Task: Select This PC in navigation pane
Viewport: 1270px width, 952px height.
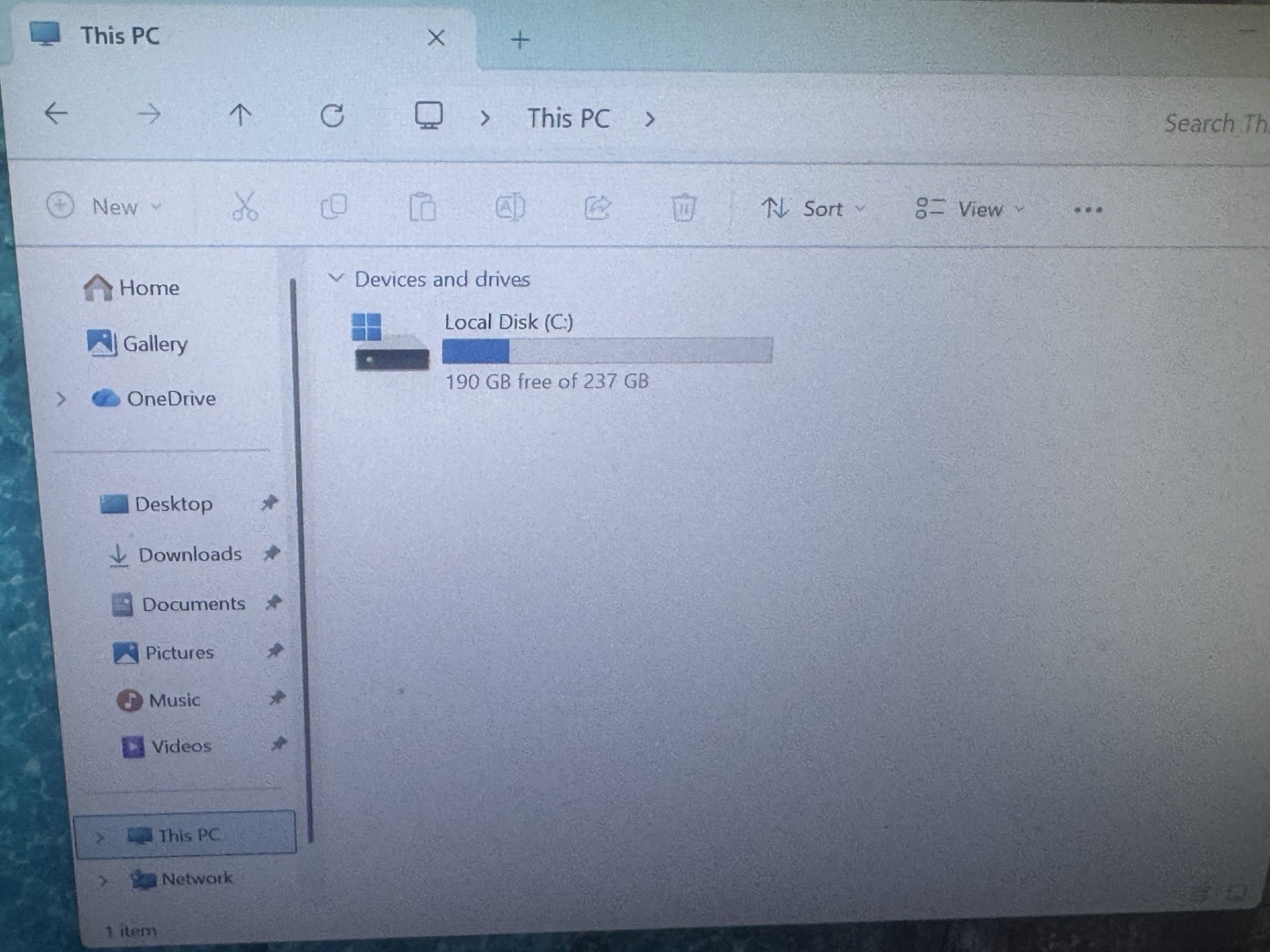Action: pyautogui.click(x=185, y=835)
